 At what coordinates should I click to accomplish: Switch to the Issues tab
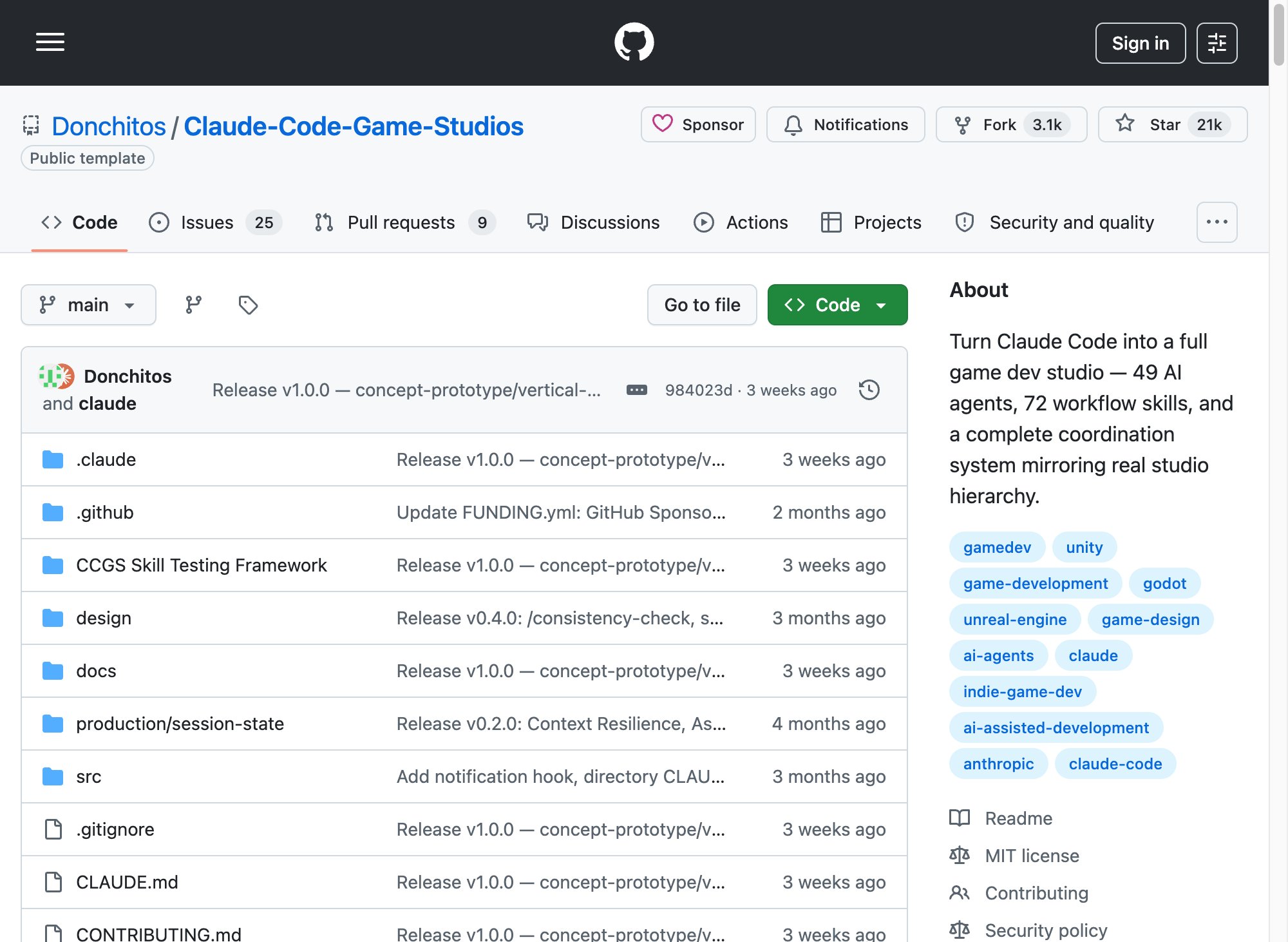pos(215,222)
